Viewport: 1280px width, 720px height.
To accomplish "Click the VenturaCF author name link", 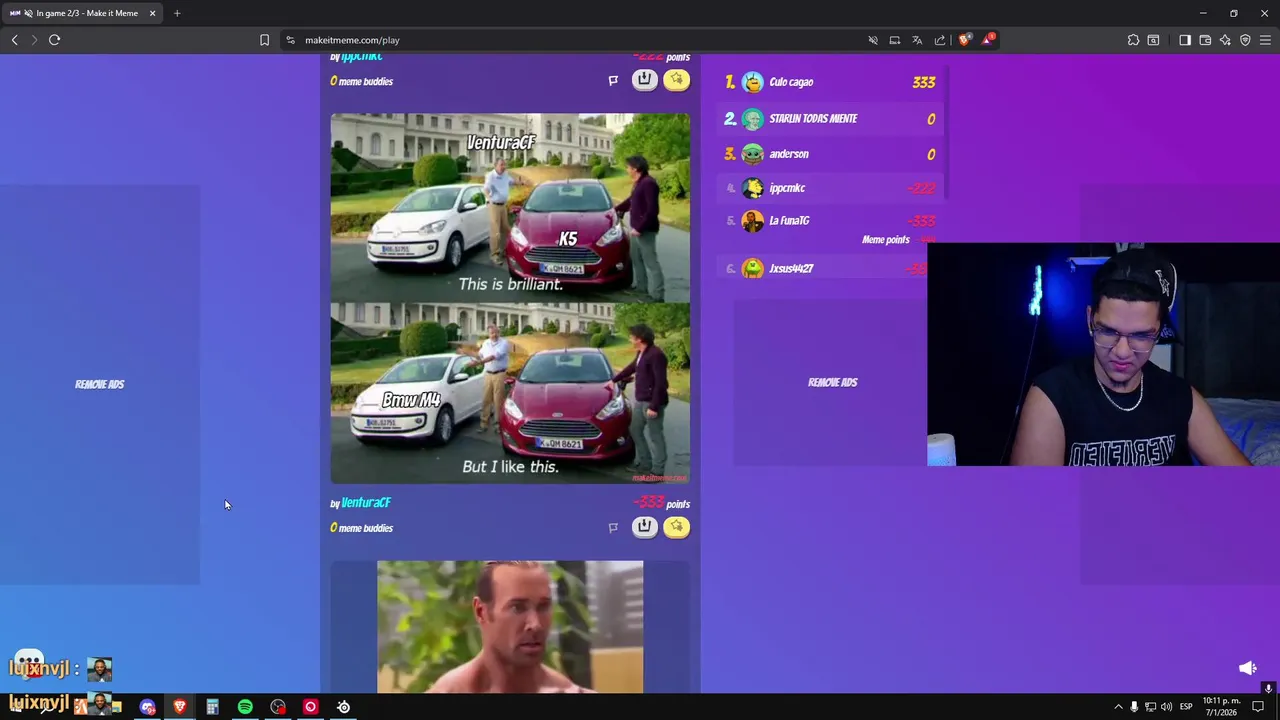I will point(366,503).
